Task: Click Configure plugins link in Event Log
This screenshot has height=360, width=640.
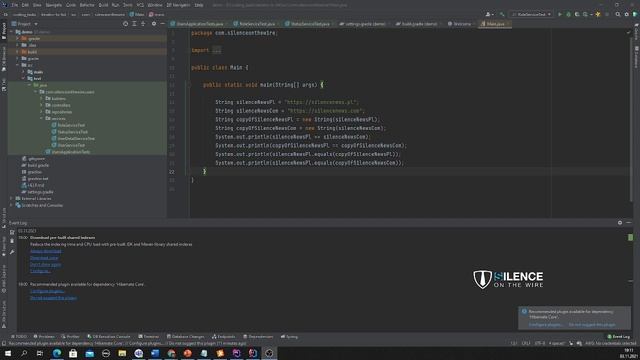Action: click(47, 291)
